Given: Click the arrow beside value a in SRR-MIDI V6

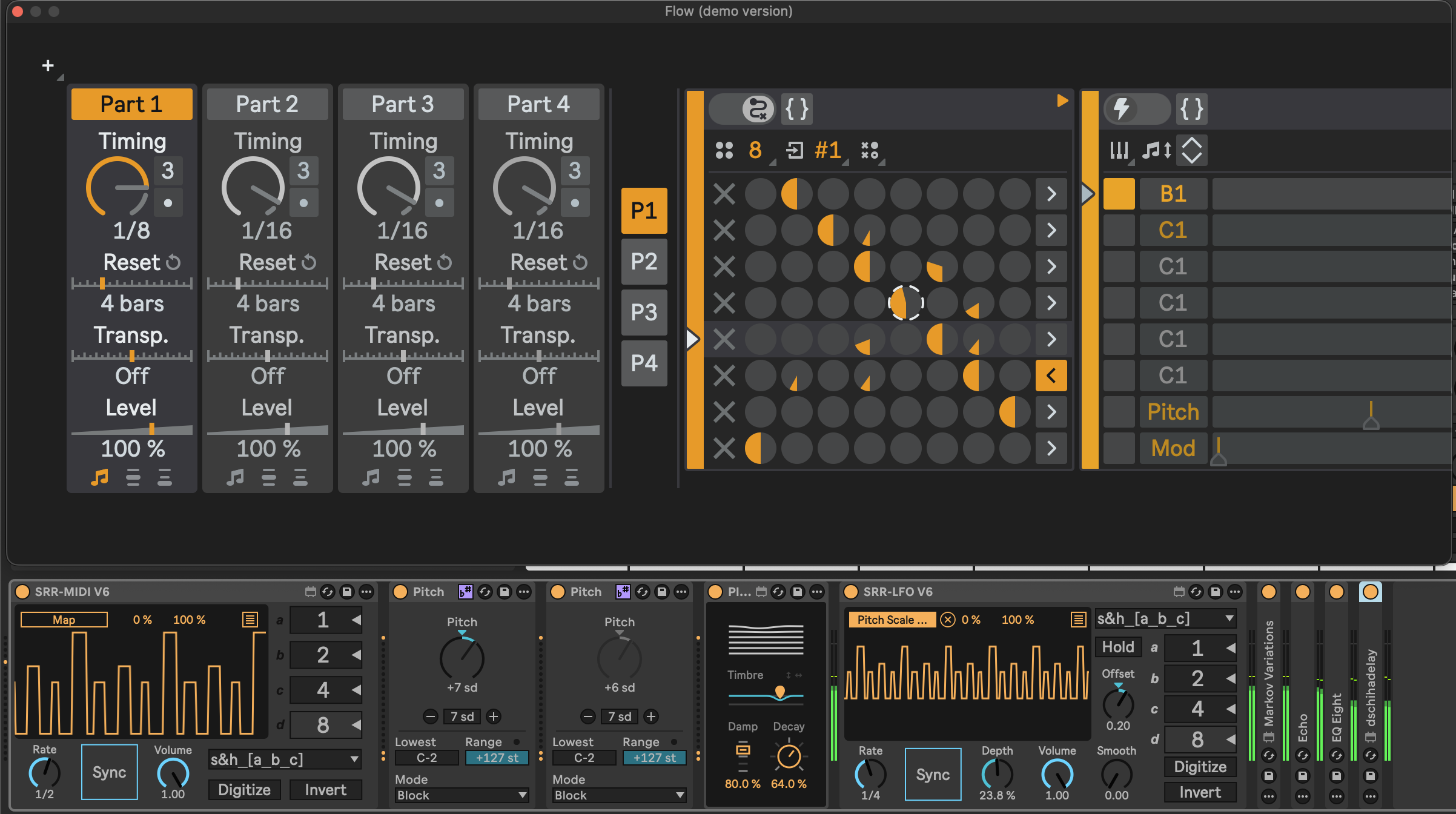Looking at the screenshot, I should (x=356, y=620).
